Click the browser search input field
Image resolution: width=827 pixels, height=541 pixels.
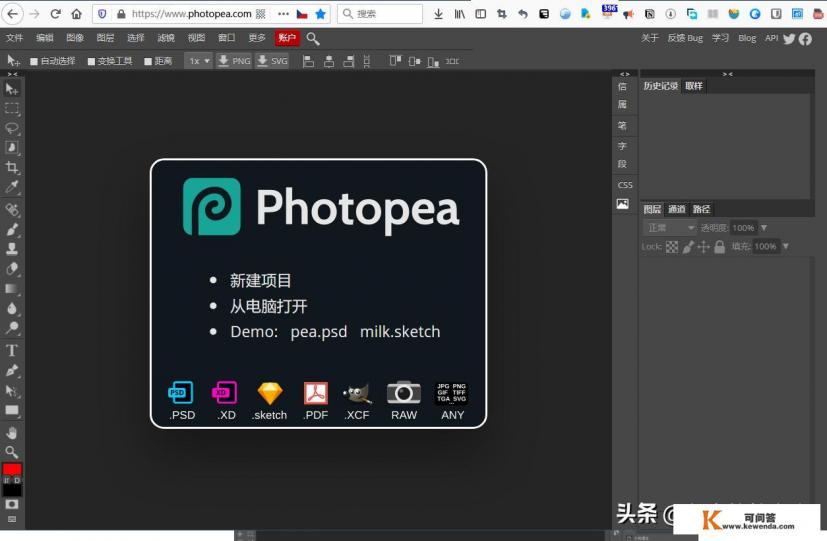[x=380, y=14]
